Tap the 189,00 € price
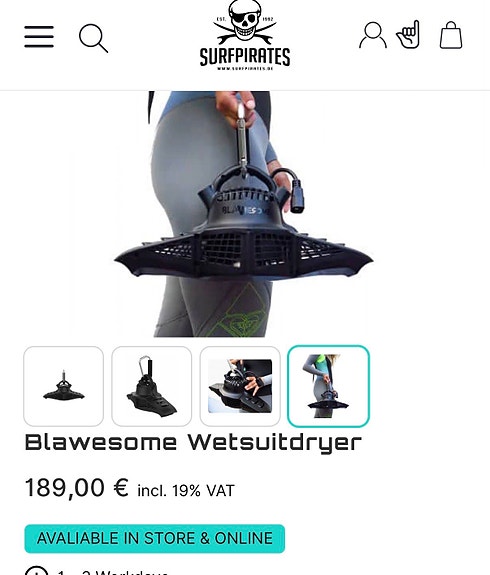 [77, 488]
